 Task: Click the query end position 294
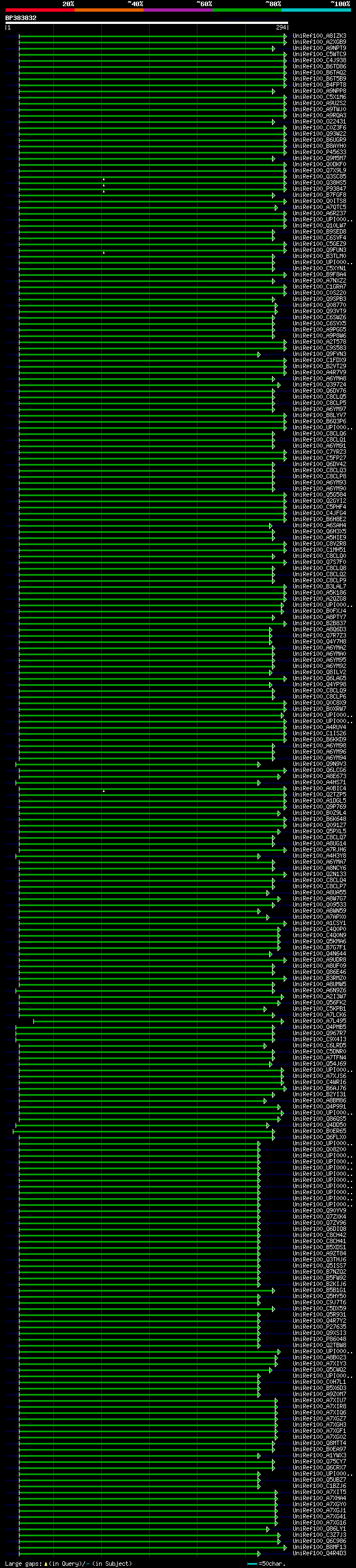pos(280,27)
